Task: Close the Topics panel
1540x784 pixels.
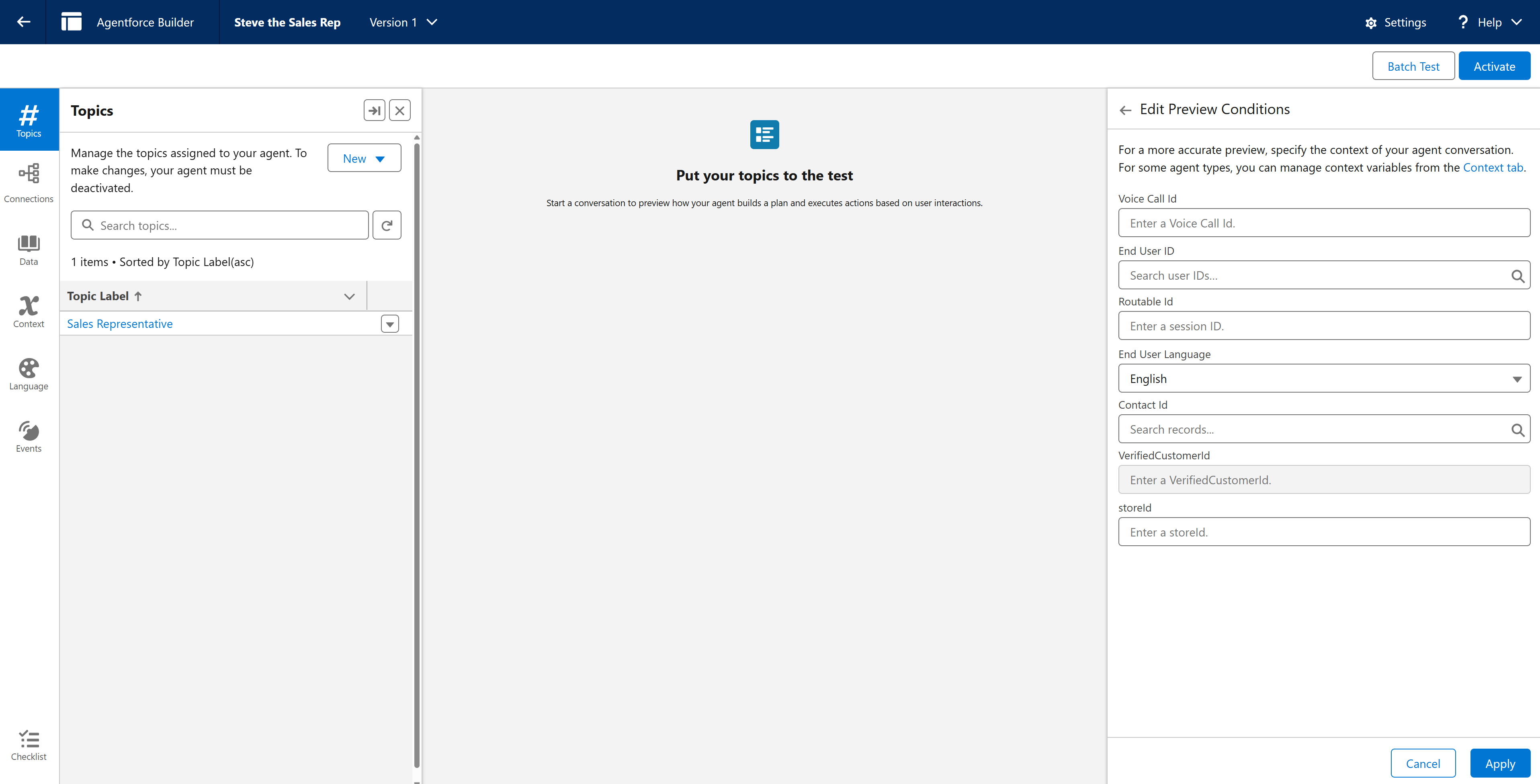Action: pyautogui.click(x=399, y=111)
